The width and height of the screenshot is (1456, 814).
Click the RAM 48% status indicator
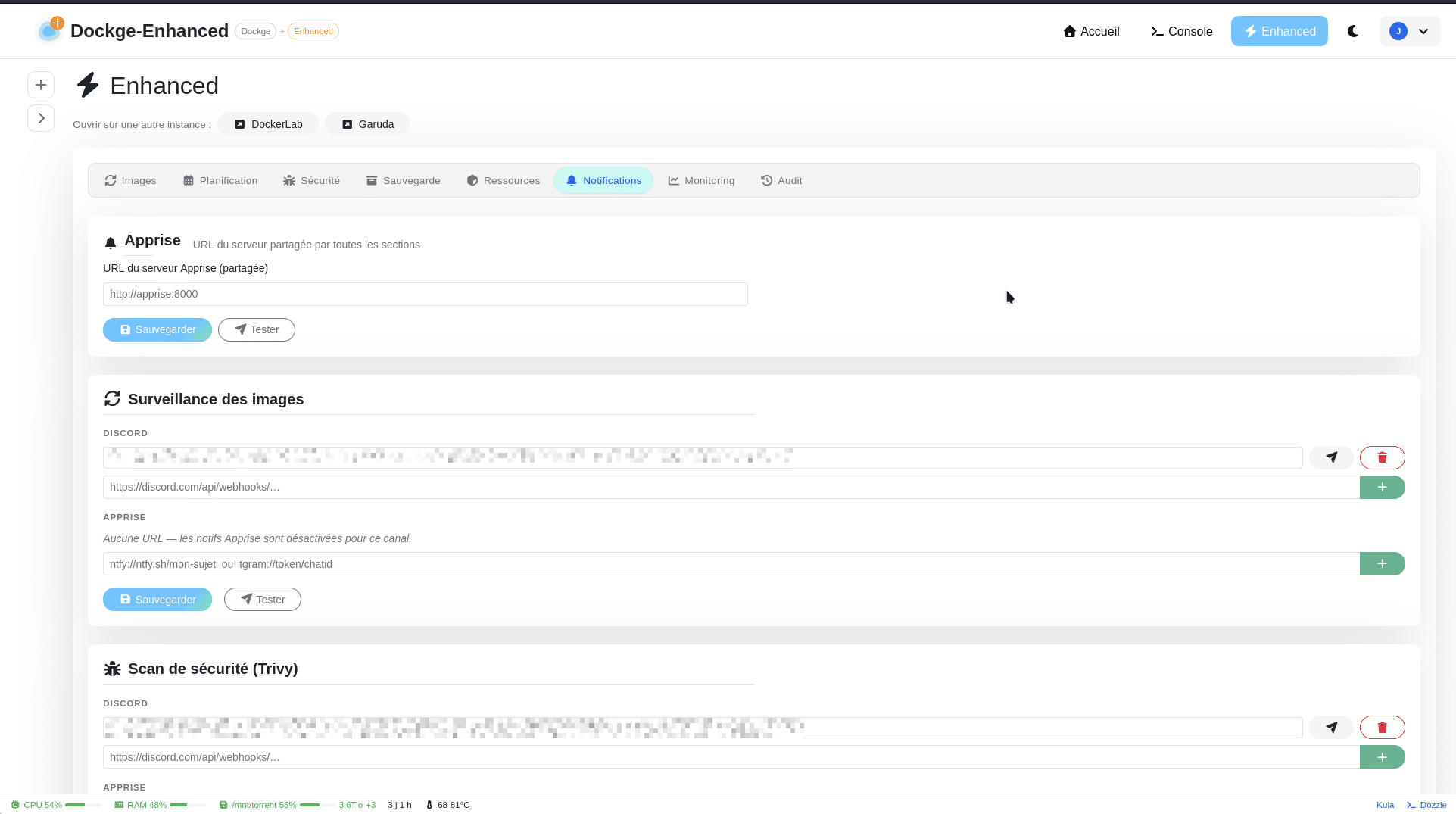tap(160, 805)
